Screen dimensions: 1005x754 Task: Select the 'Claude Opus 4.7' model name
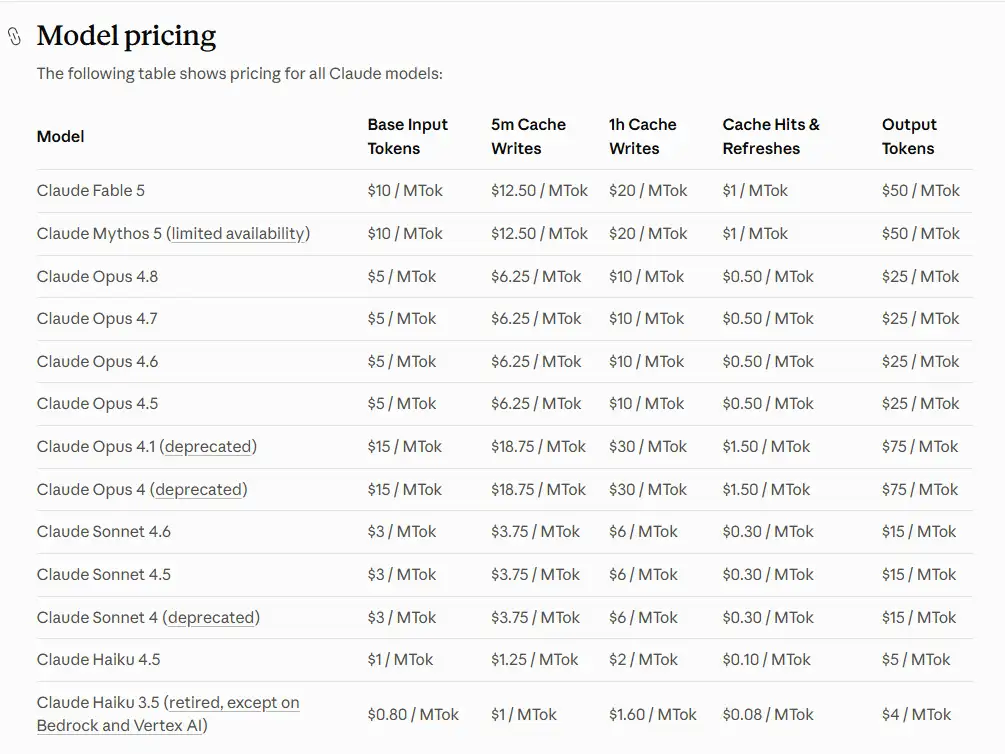point(97,319)
